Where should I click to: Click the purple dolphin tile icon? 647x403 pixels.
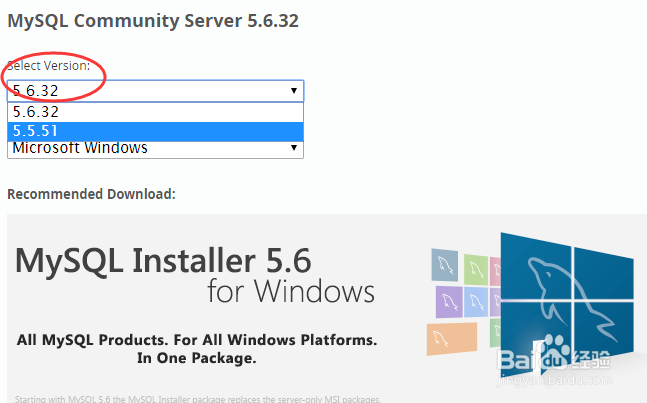click(x=449, y=302)
